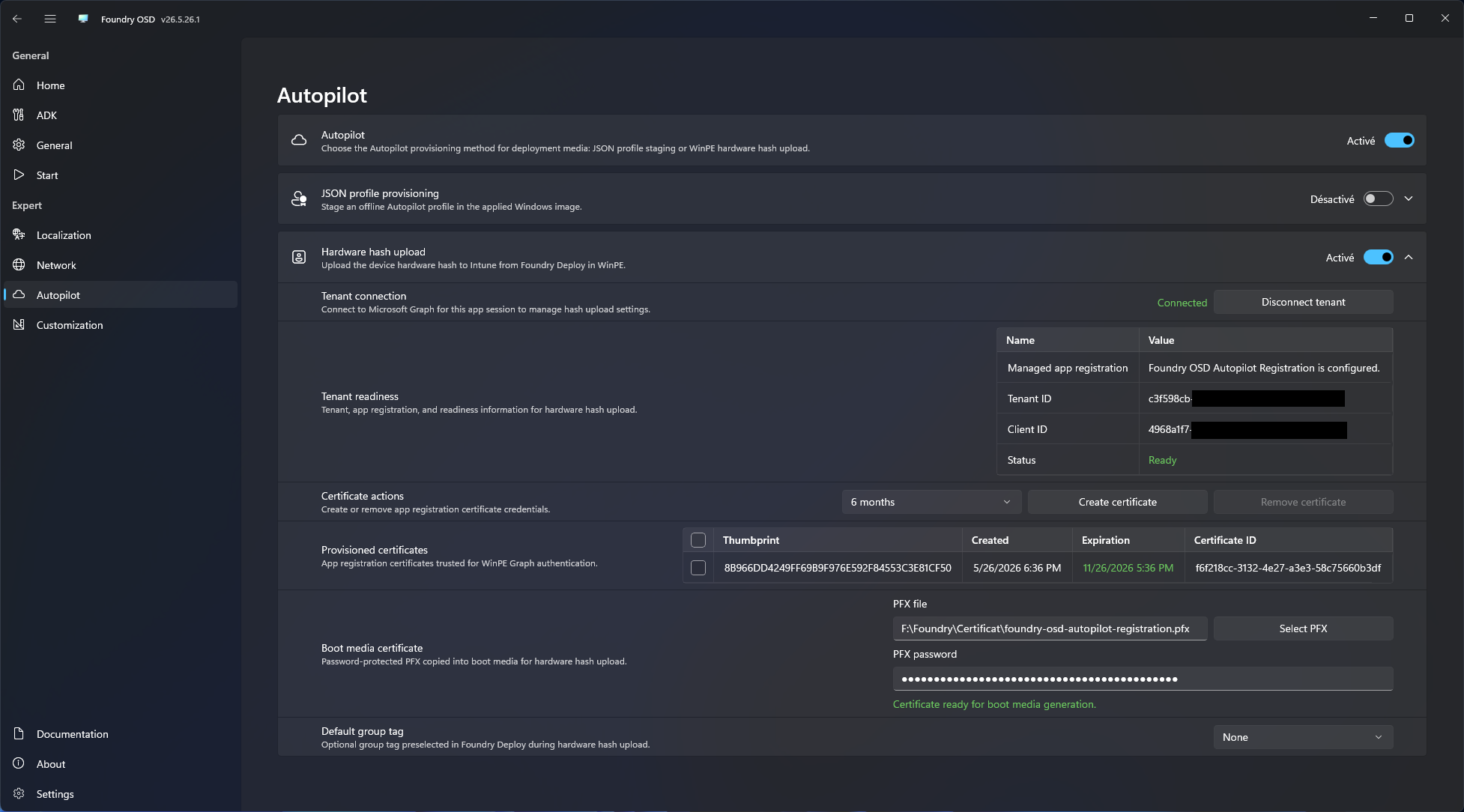Open the Localization page

coord(121,235)
